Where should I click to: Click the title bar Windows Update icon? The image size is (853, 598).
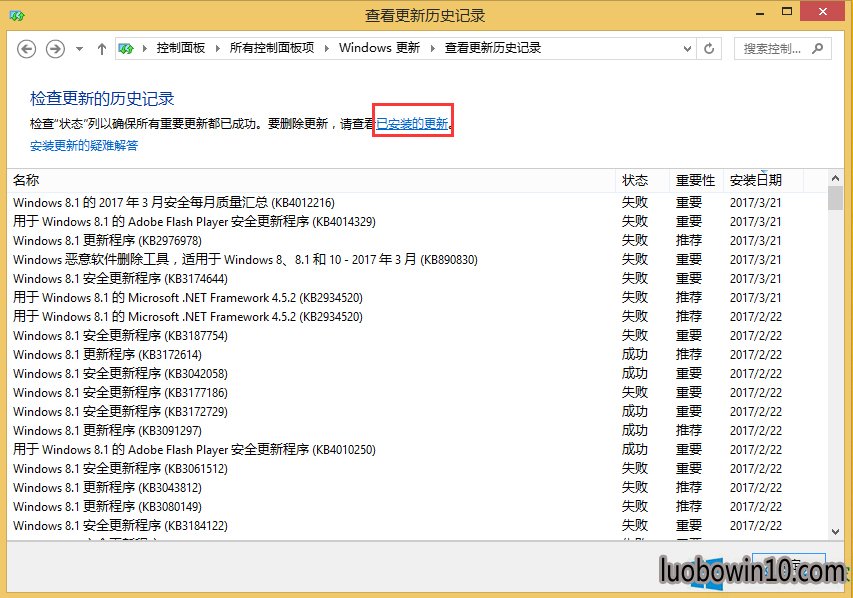(17, 16)
